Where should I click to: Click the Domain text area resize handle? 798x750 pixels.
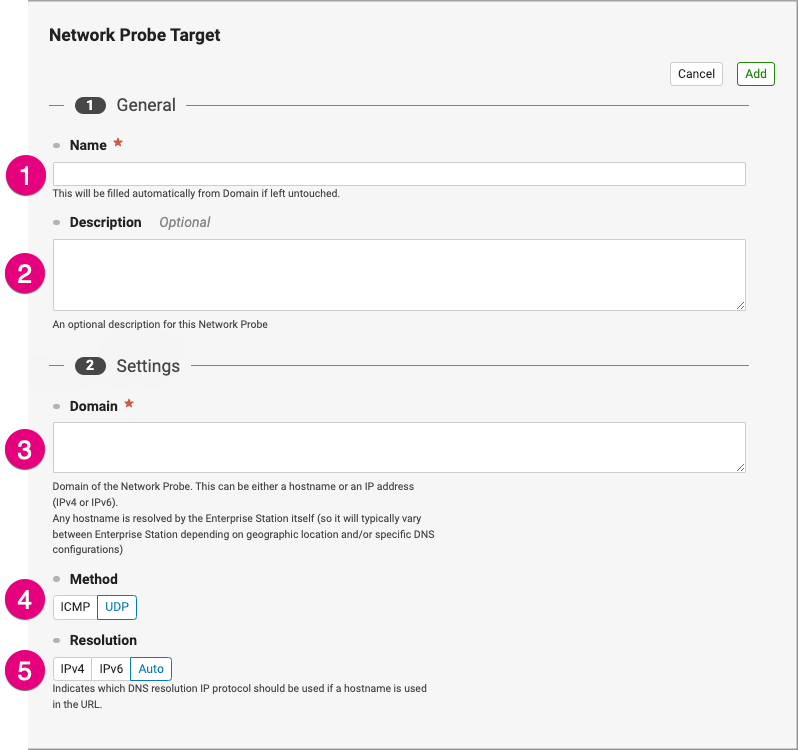click(740, 468)
